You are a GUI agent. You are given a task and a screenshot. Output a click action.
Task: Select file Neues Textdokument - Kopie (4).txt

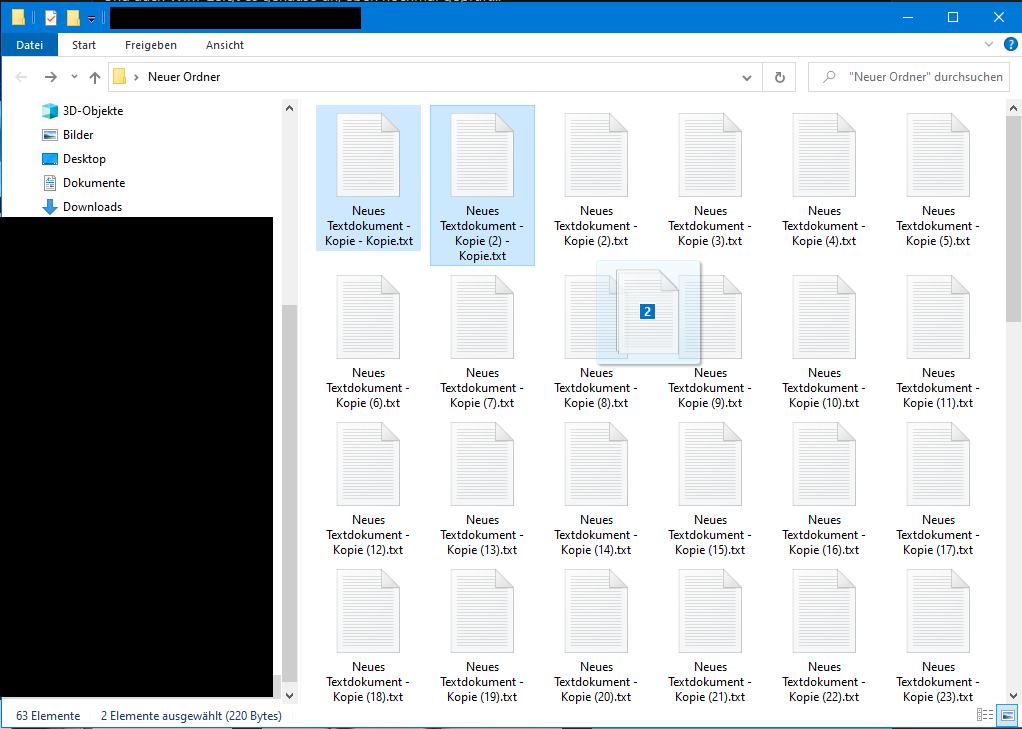825,179
